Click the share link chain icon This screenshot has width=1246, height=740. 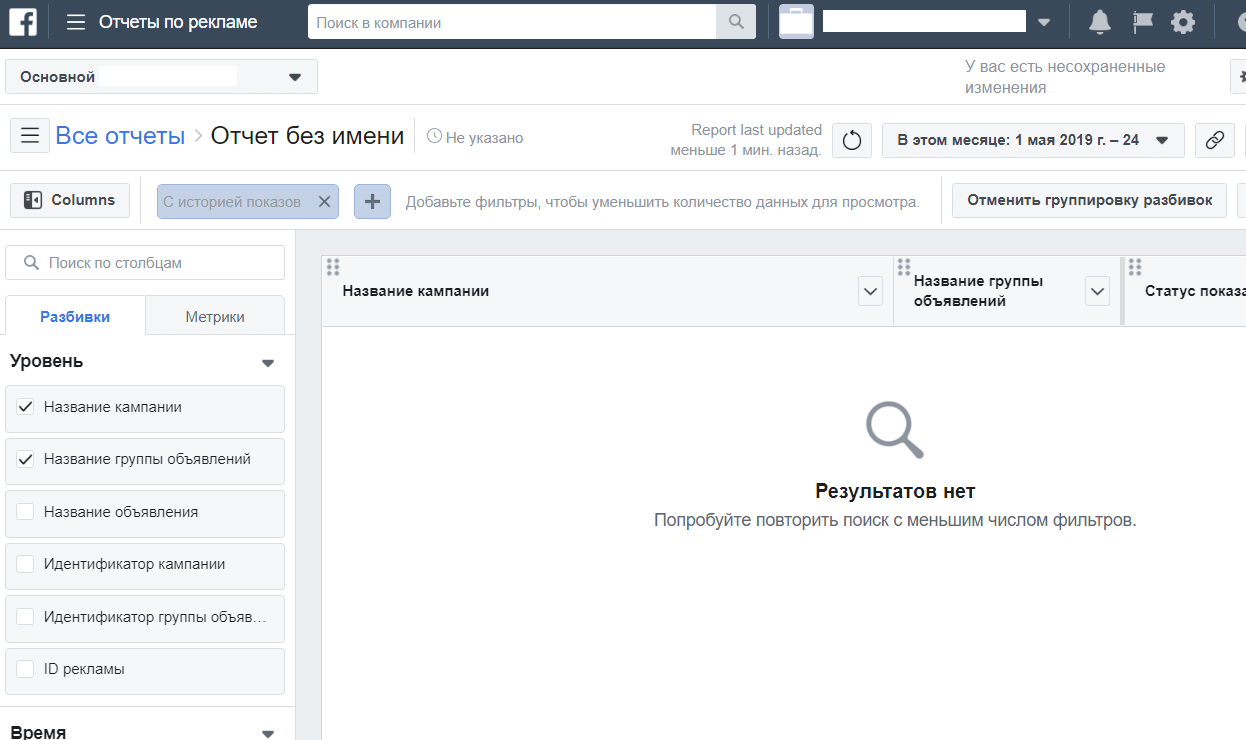[x=1214, y=140]
